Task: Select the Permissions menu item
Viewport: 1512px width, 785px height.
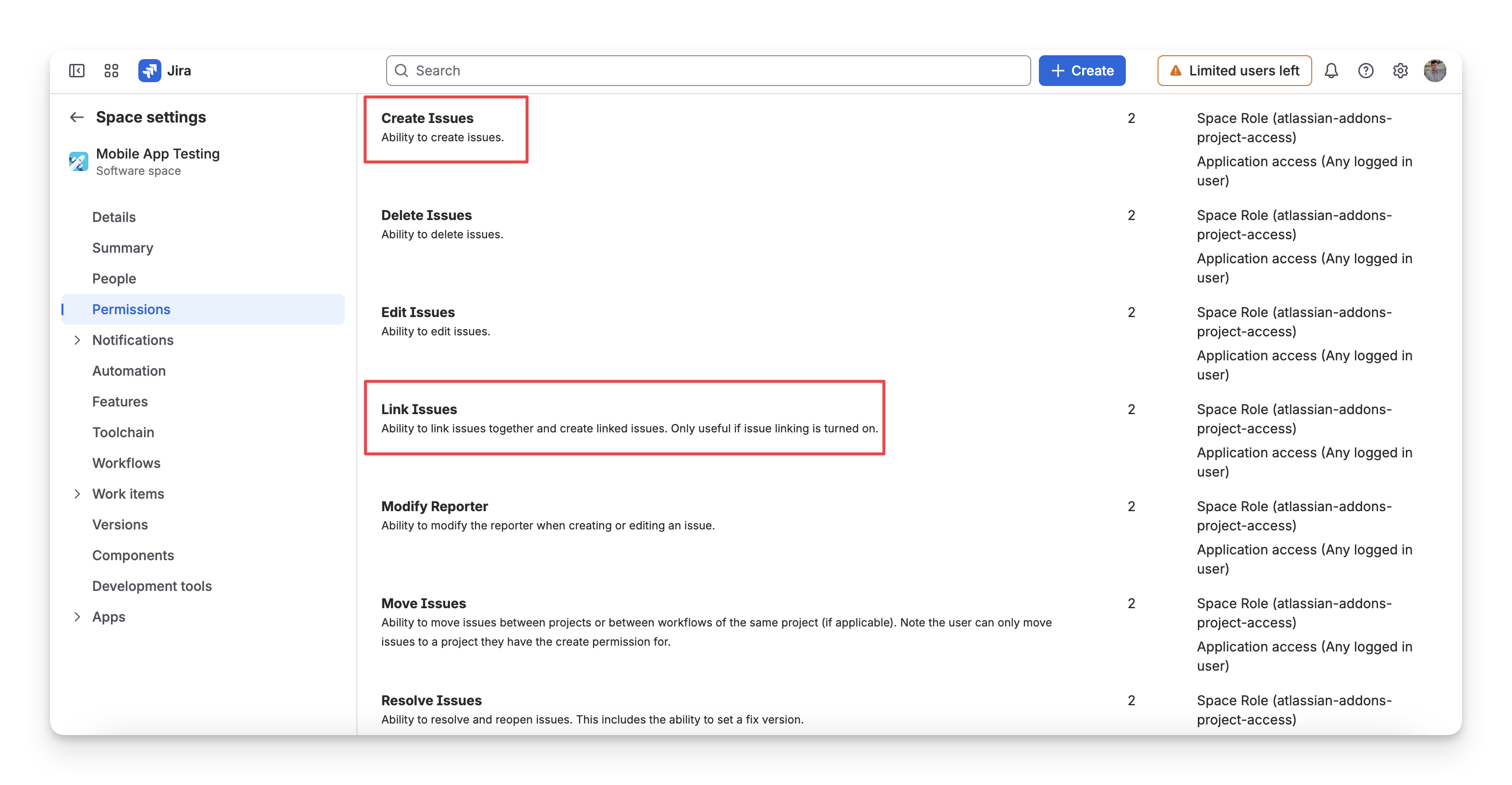Action: coord(203,309)
